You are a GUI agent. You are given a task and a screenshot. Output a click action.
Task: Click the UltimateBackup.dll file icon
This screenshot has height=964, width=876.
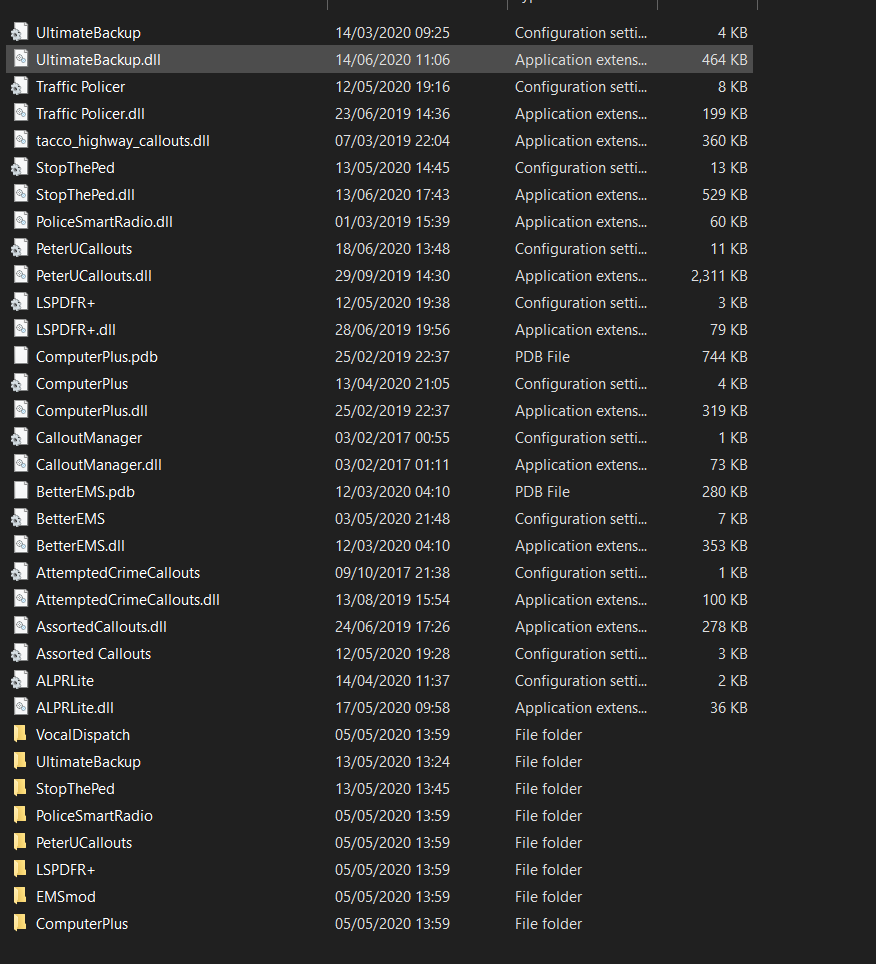(20, 60)
